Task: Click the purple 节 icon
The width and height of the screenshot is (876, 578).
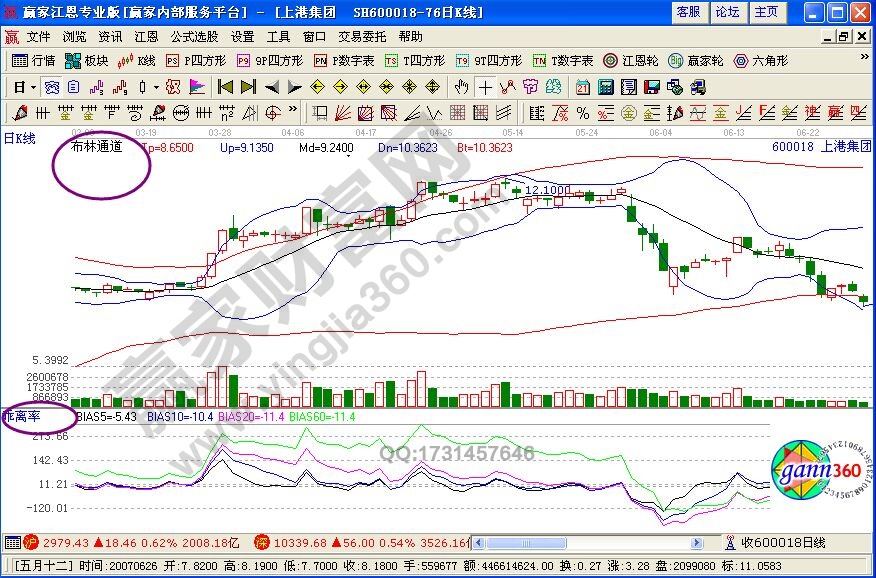Action: [x=530, y=87]
